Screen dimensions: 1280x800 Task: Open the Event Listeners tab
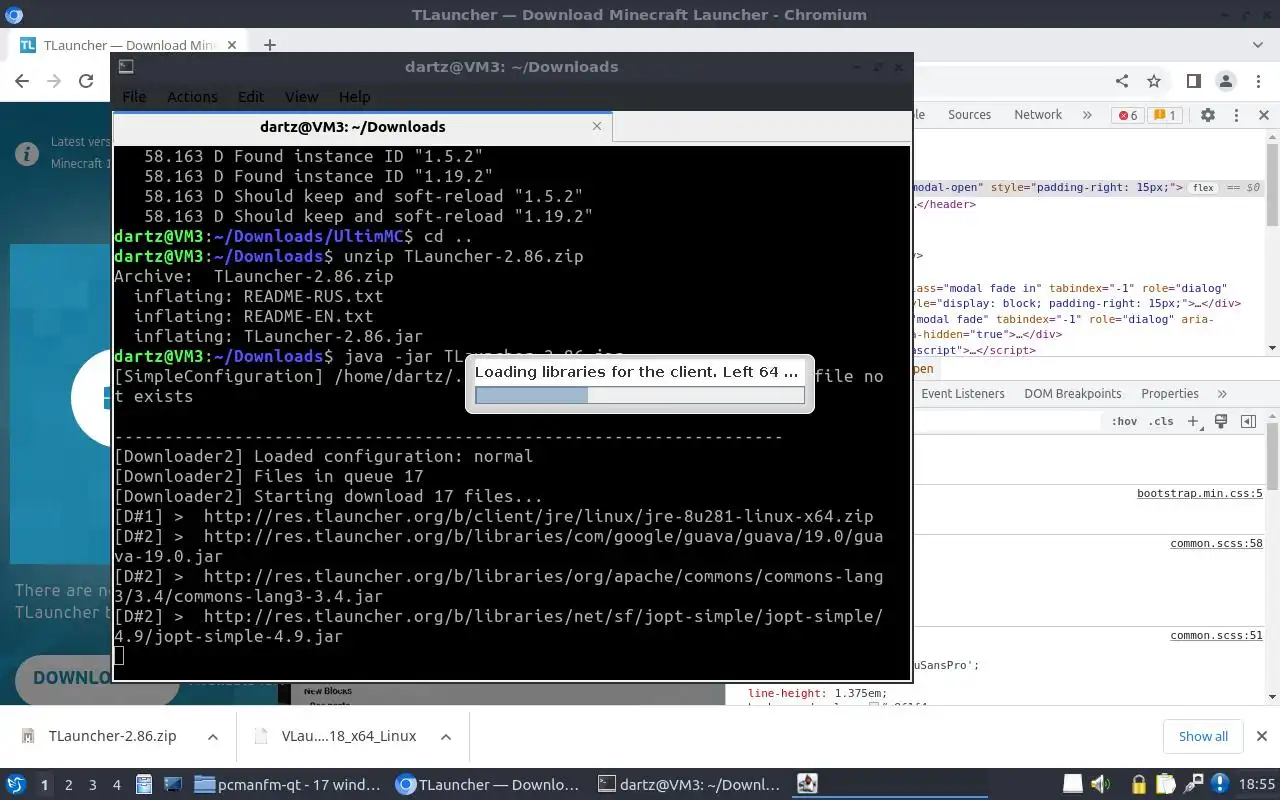[963, 394]
